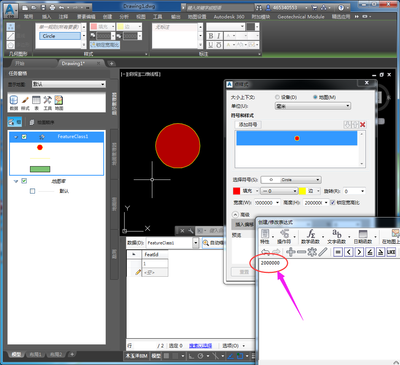Click the pencil edit icon in data table

(138, 272)
